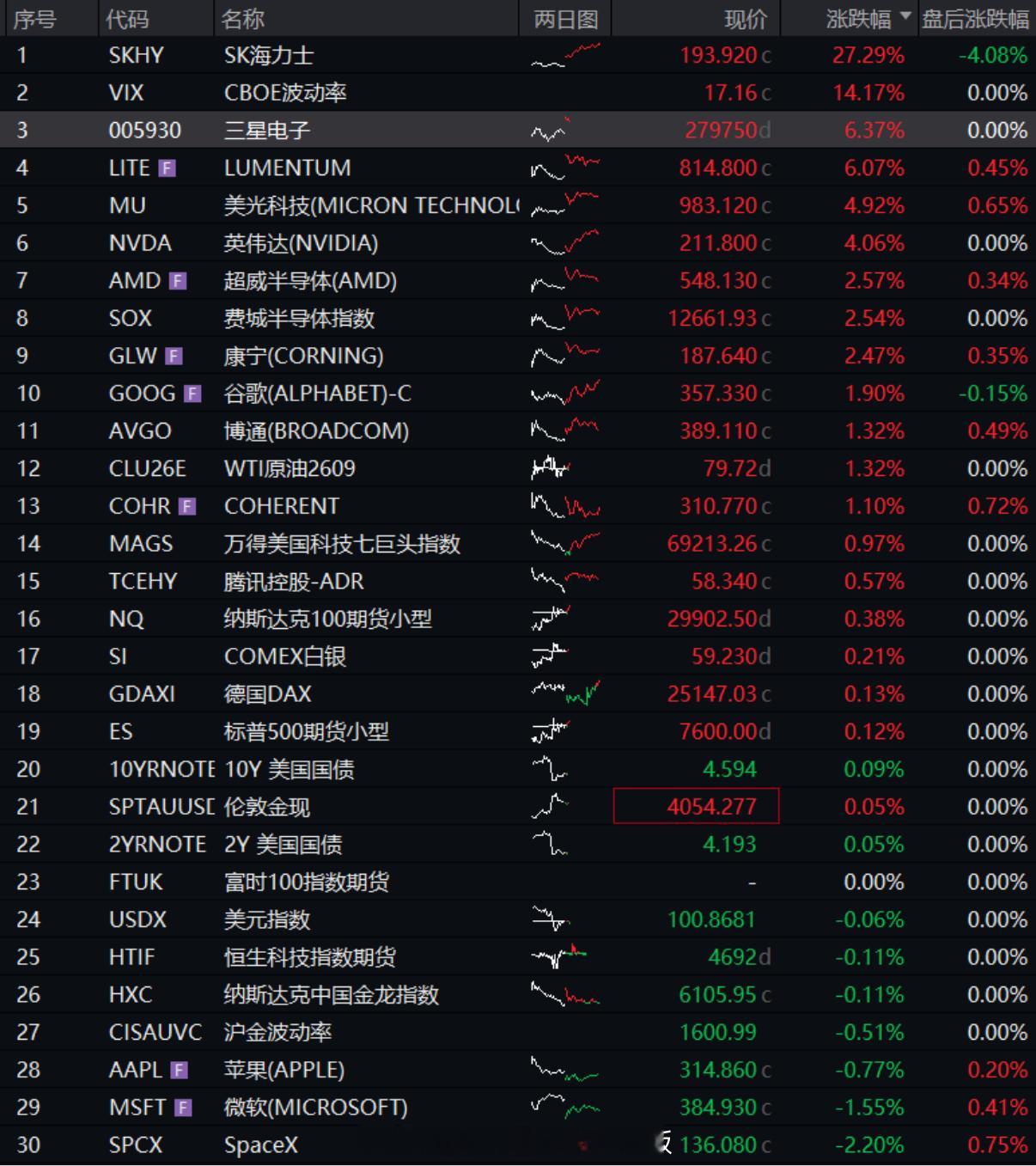The height and width of the screenshot is (1166, 1036).
Task: Click the name 纳斯达克100期货小型
Action: pyautogui.click(x=327, y=620)
